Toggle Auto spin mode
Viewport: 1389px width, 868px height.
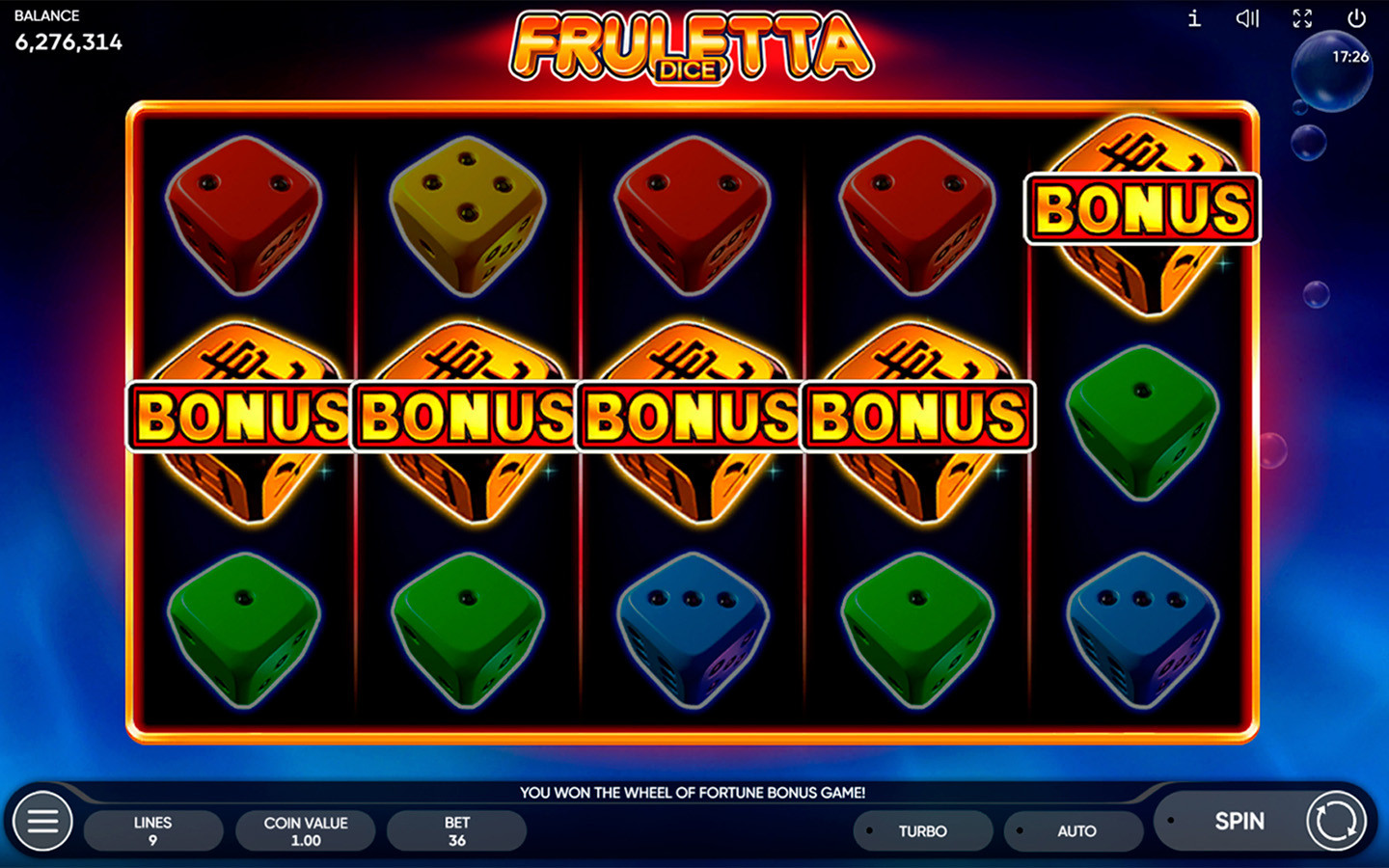pyautogui.click(x=1074, y=830)
